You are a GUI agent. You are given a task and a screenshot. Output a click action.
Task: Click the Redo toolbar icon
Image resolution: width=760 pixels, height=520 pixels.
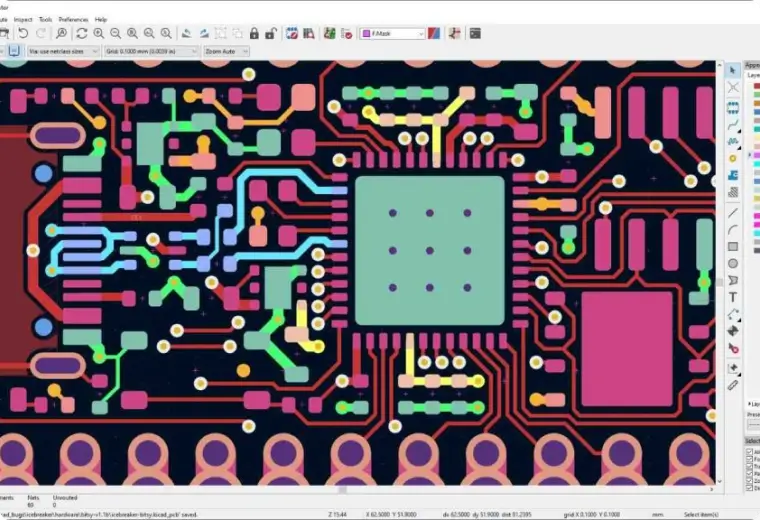(41, 33)
